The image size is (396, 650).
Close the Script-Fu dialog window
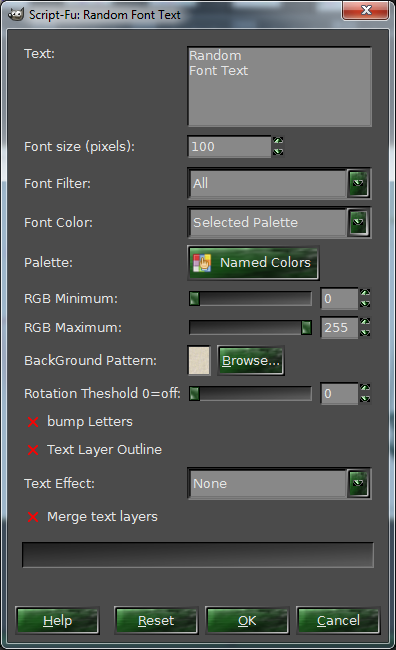click(365, 10)
